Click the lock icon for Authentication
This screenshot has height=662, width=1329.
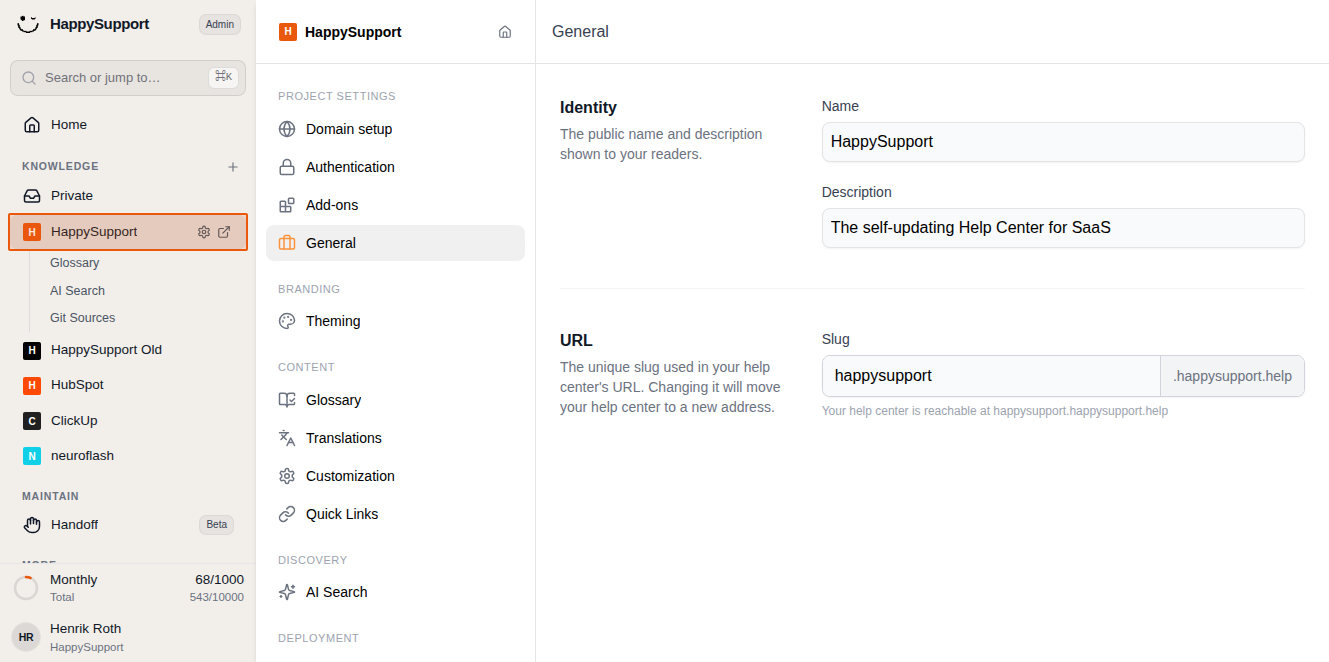pos(287,167)
